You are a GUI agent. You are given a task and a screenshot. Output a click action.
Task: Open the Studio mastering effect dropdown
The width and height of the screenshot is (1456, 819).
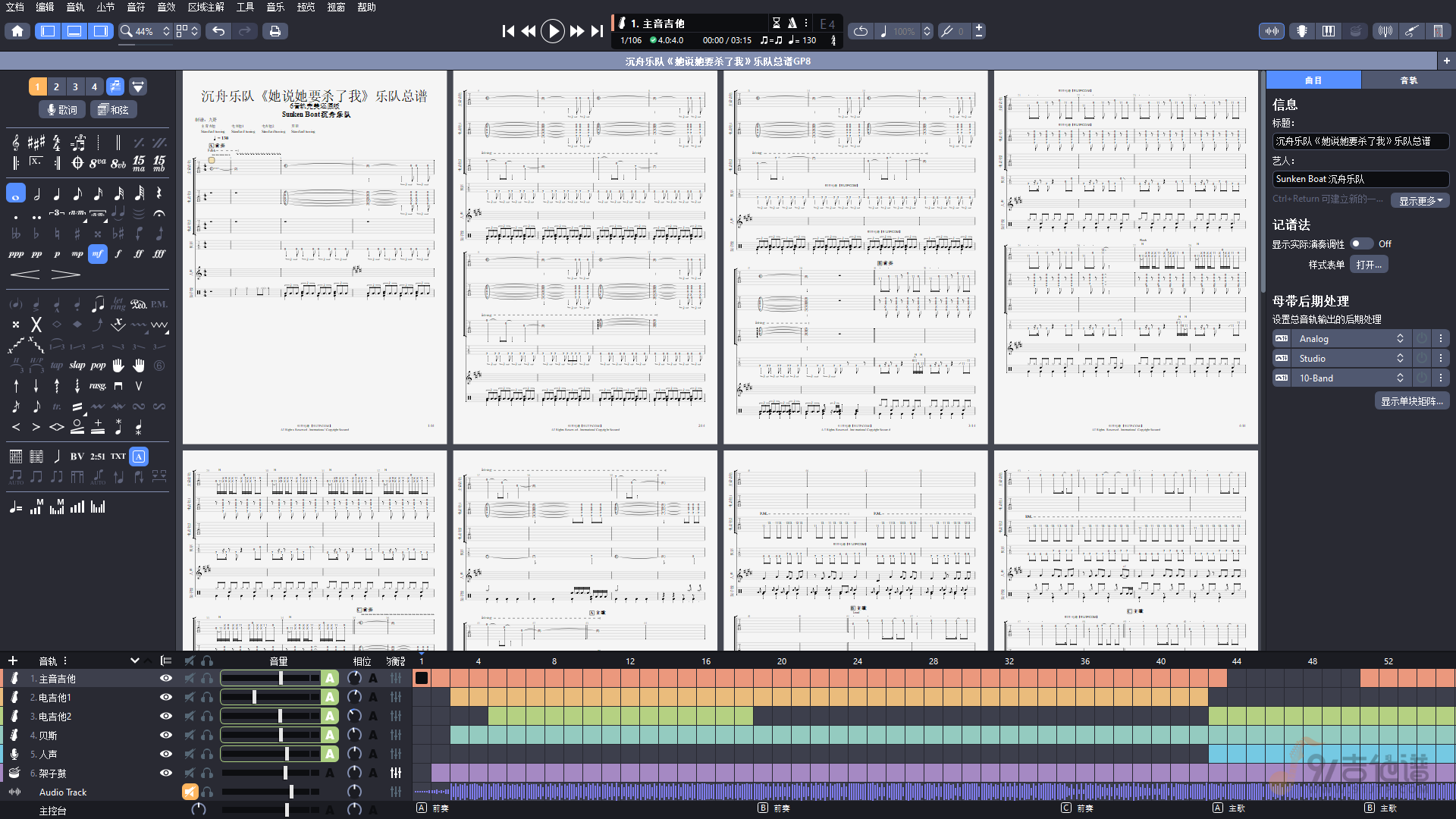pos(1351,359)
